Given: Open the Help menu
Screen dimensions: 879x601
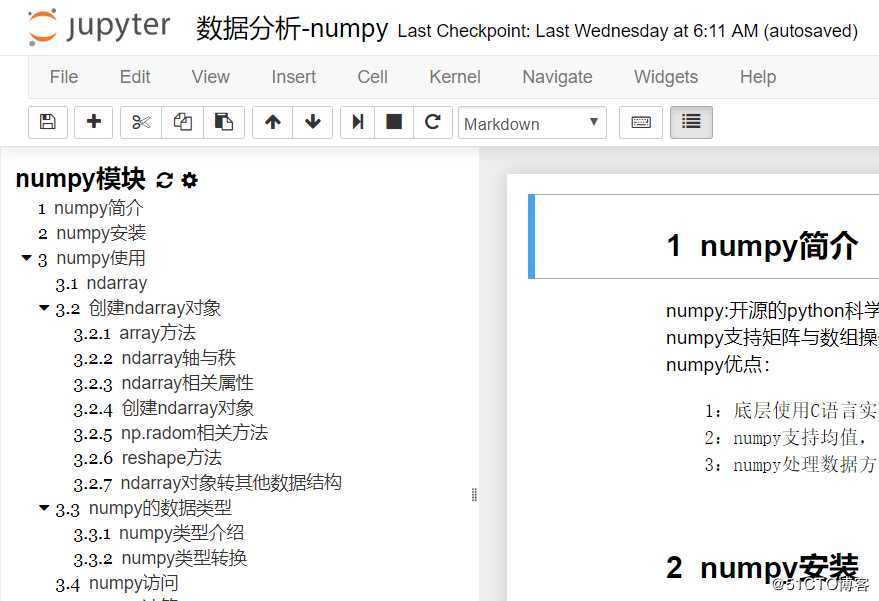Looking at the screenshot, I should click(x=758, y=76).
